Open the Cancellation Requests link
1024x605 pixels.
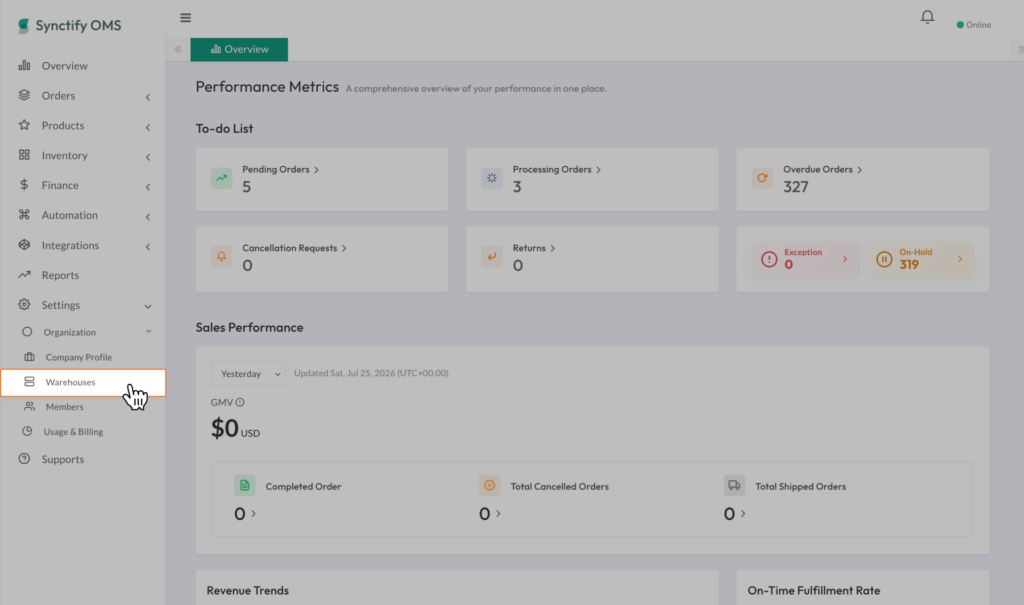[294, 248]
